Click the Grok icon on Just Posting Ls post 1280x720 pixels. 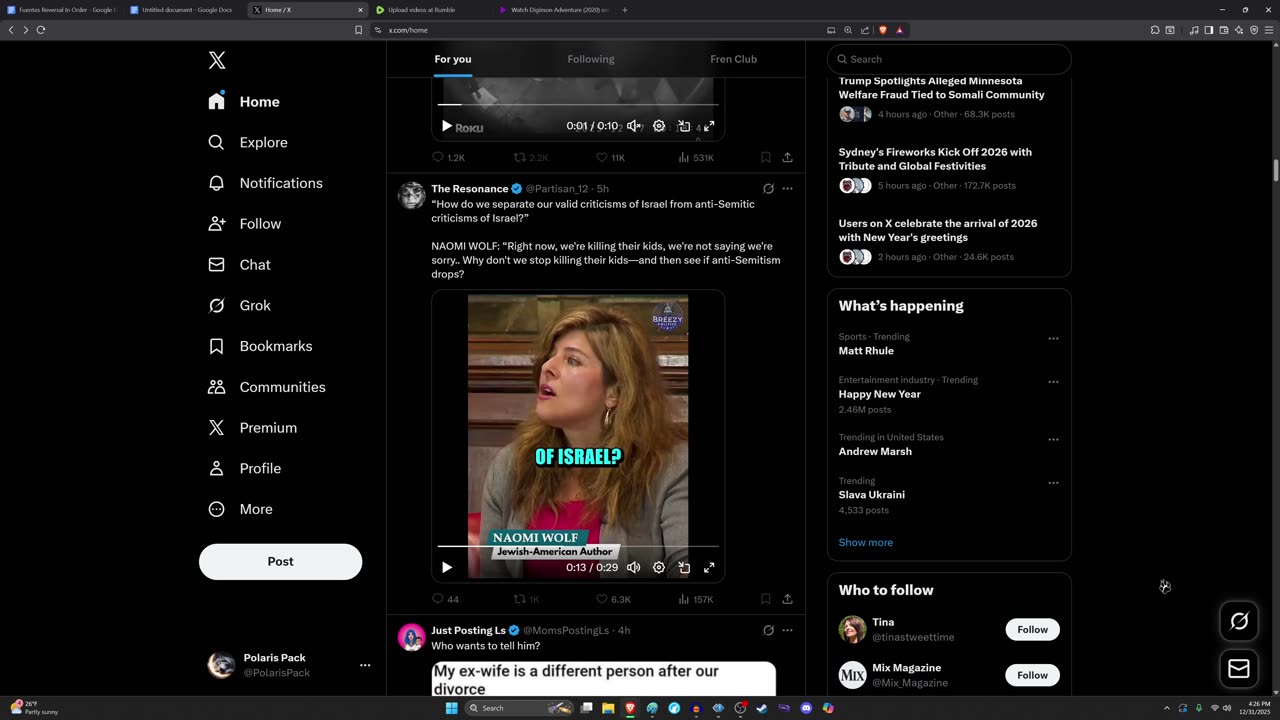click(x=768, y=630)
